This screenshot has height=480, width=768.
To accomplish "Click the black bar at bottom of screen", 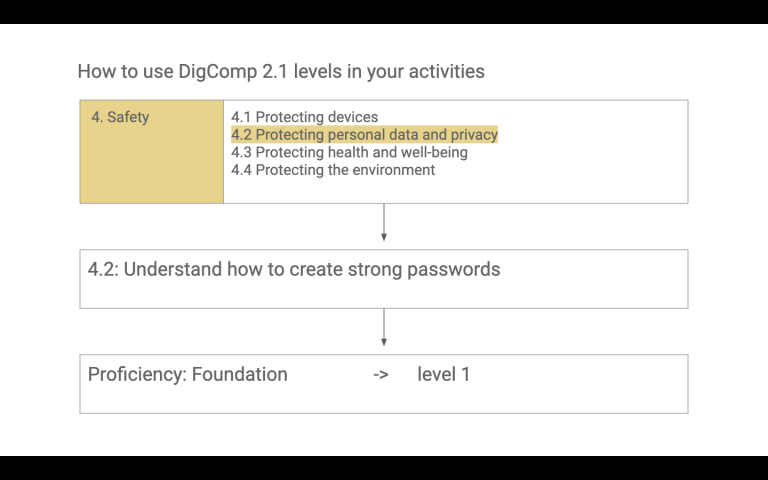I will (x=384, y=468).
